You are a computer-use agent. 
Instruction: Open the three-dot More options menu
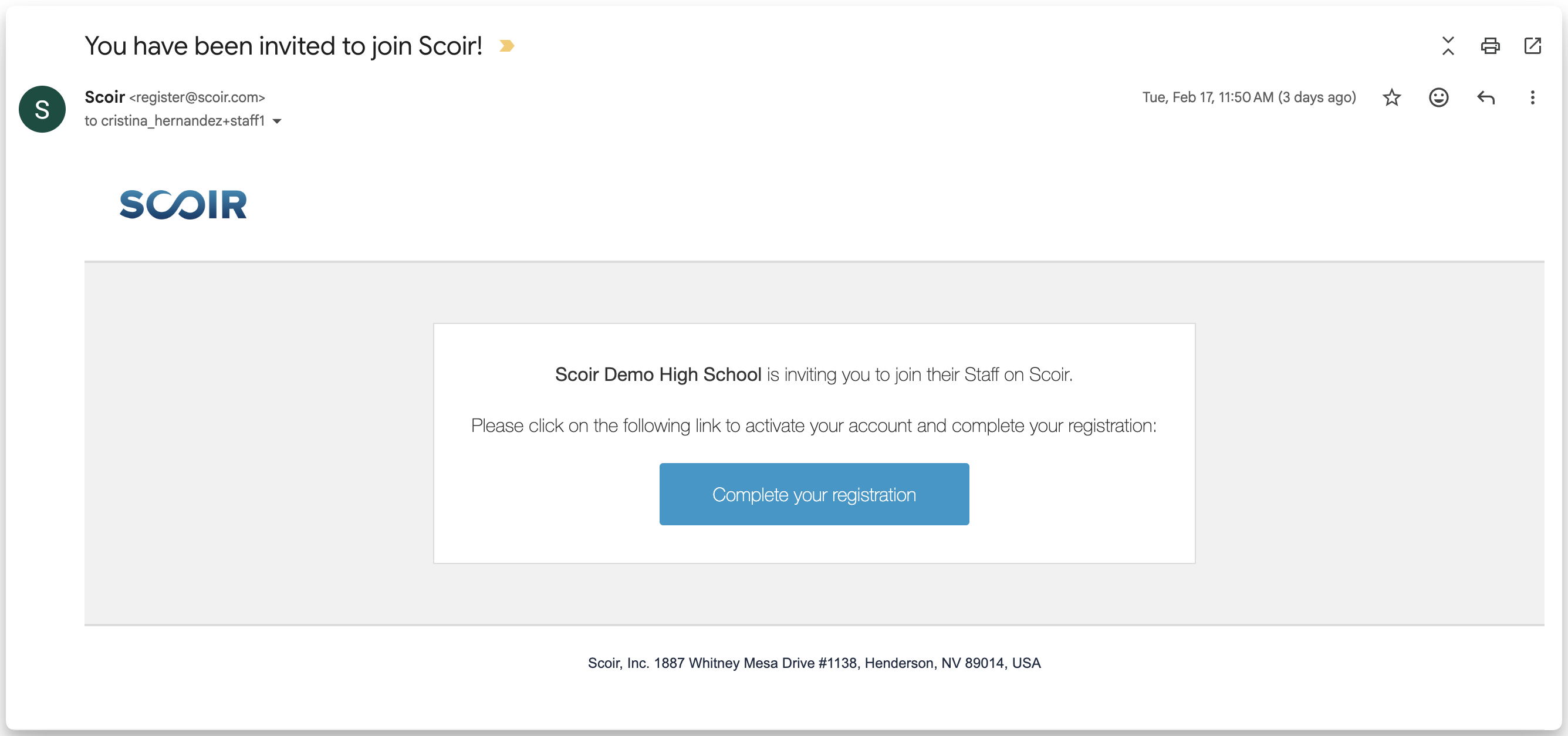[1532, 97]
